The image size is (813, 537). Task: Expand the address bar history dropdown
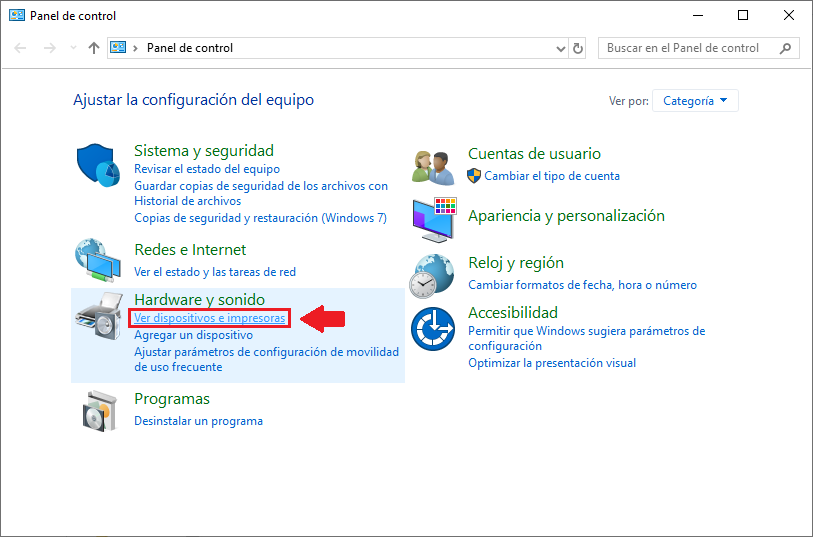(560, 49)
